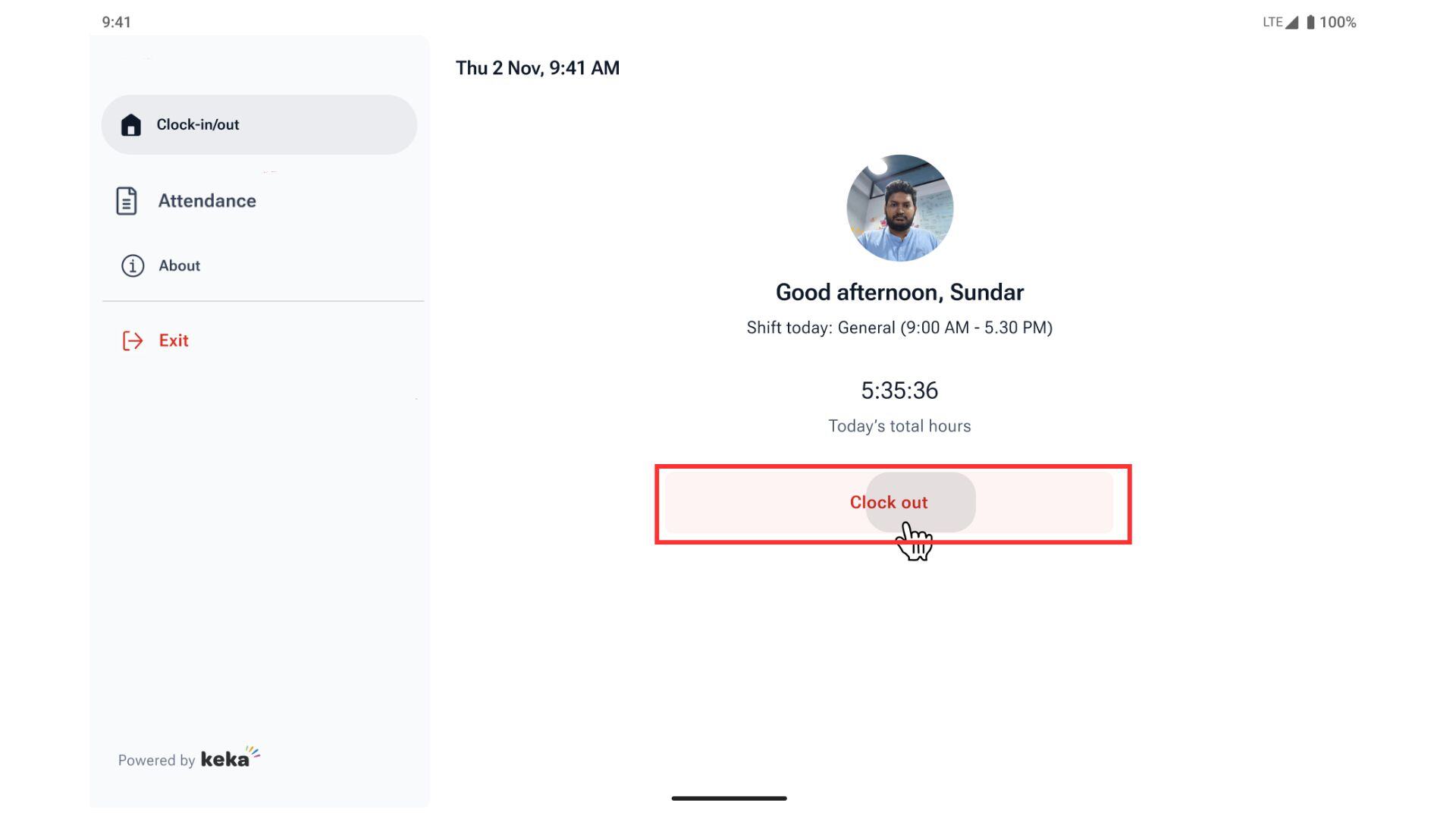This screenshot has width=1456, height=819.
Task: Tap the LTE signal icon in status bar
Action: pyautogui.click(x=1291, y=23)
